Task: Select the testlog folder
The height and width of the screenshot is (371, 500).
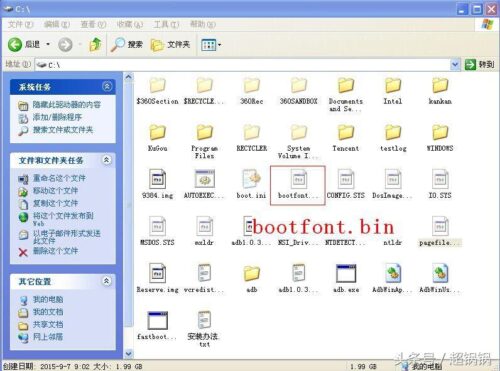Action: [x=393, y=138]
